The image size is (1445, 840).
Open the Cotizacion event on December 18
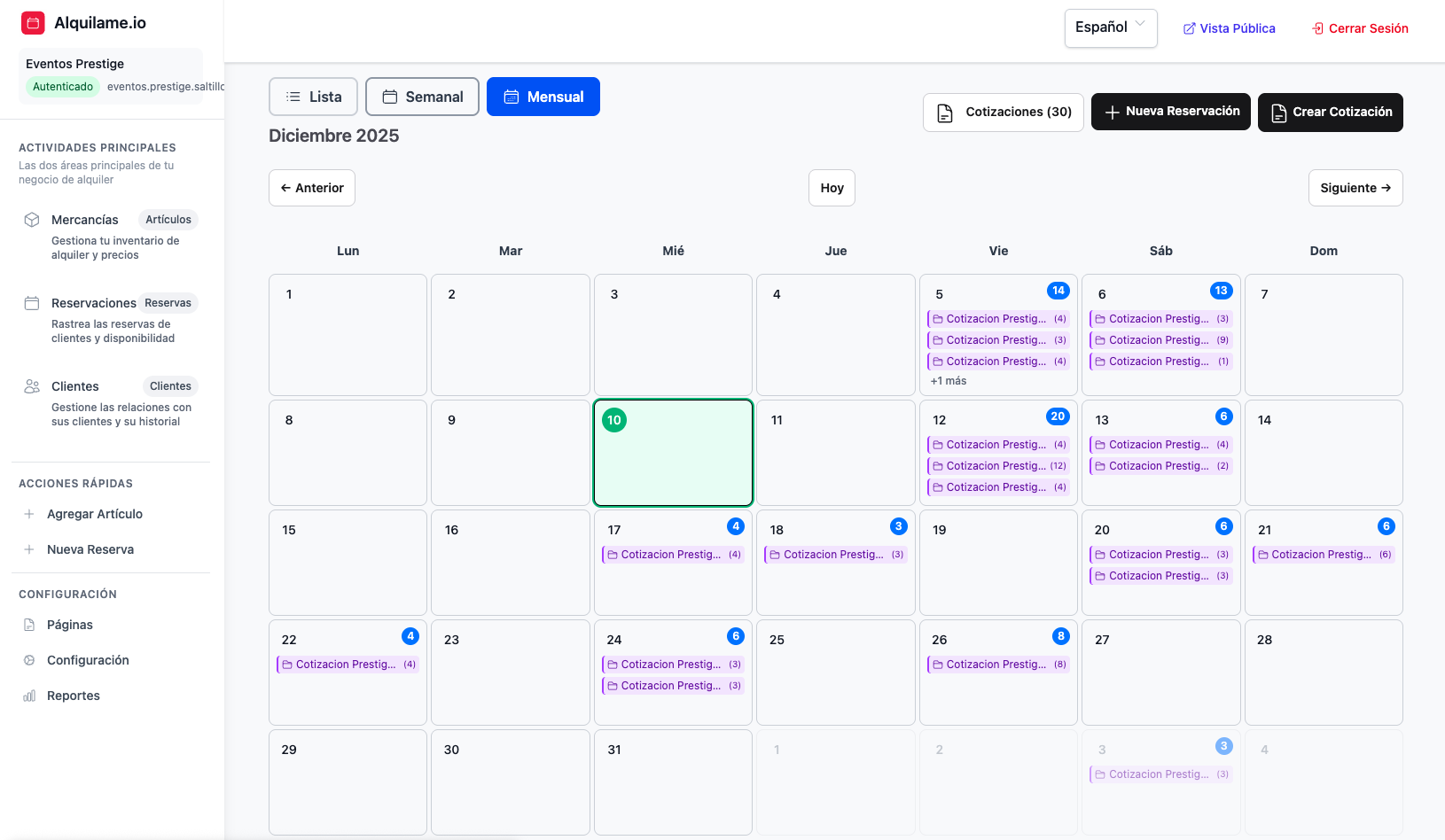pos(836,555)
